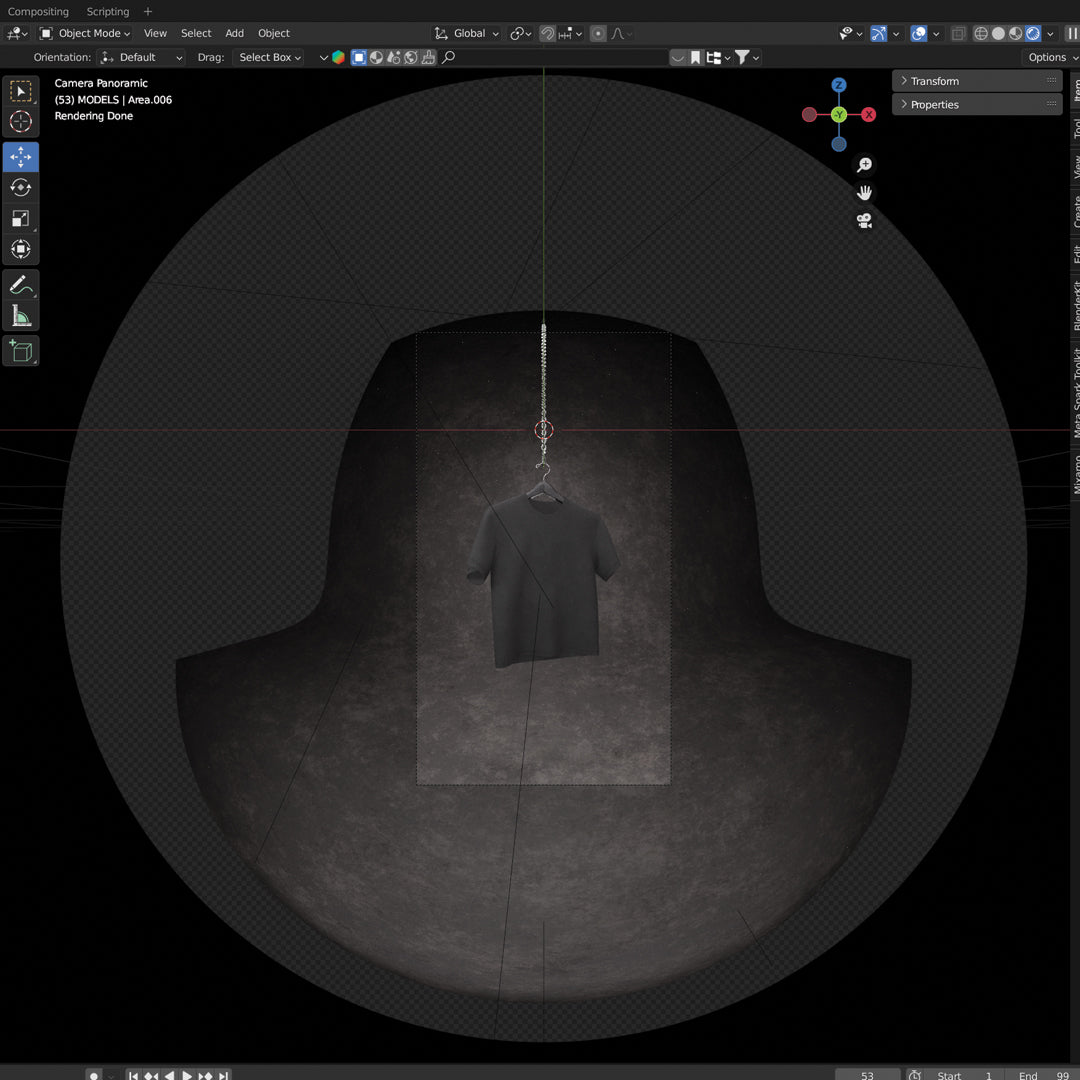This screenshot has width=1080, height=1080.
Task: Click the red X axis gizmo
Action: (x=868, y=115)
